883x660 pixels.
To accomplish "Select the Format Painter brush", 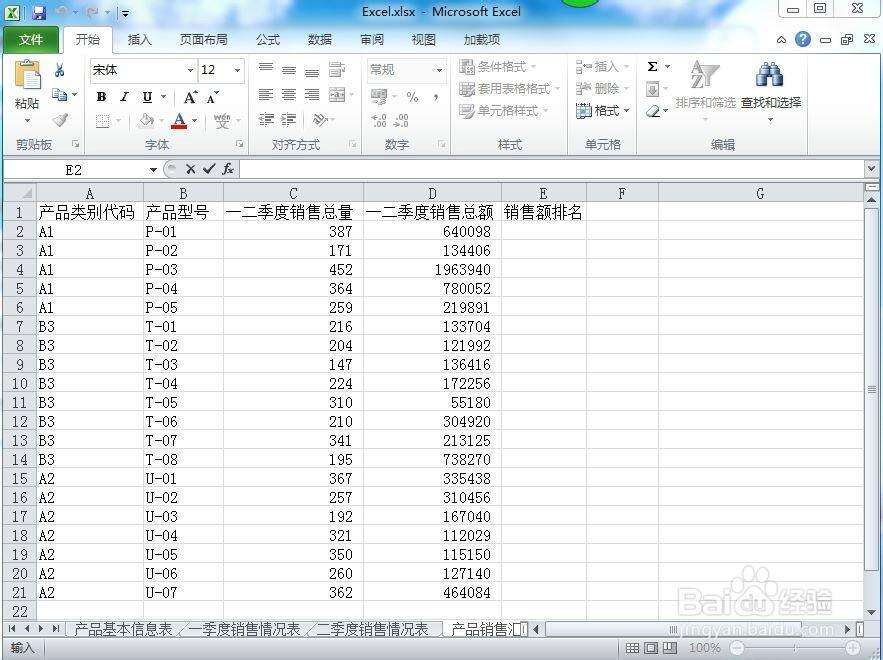I will tap(60, 119).
